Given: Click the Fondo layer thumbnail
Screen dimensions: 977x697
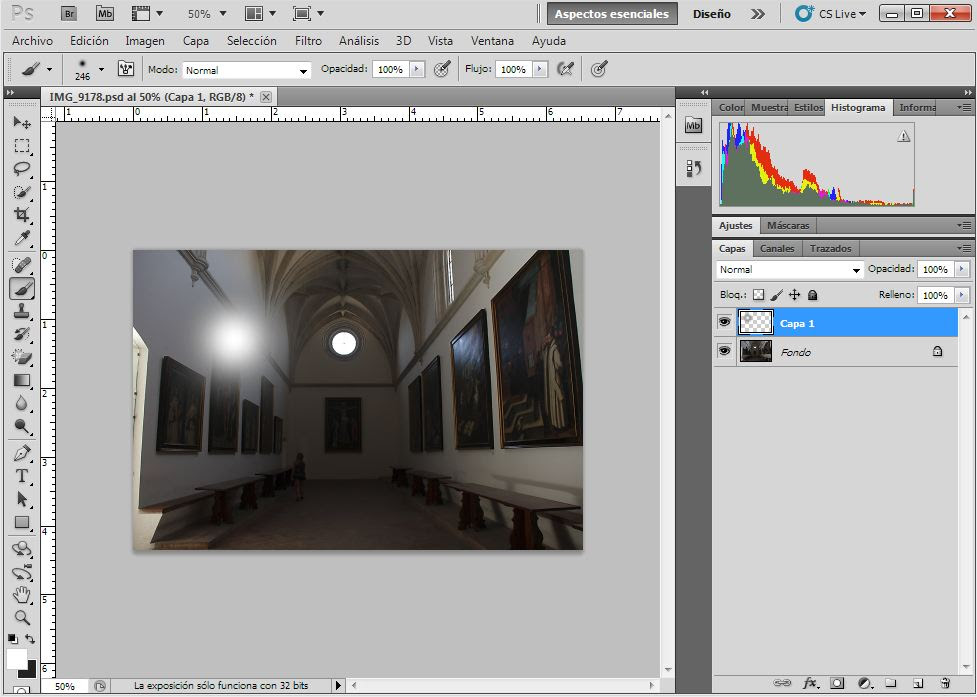Looking at the screenshot, I should (756, 351).
